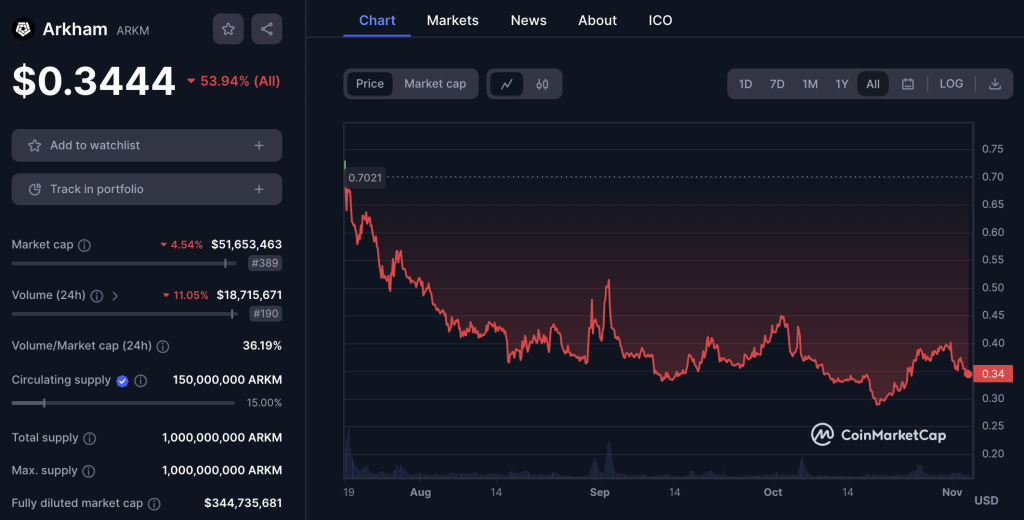Expand Volume (24h) details chevron
Image resolution: width=1024 pixels, height=520 pixels.
(115, 296)
